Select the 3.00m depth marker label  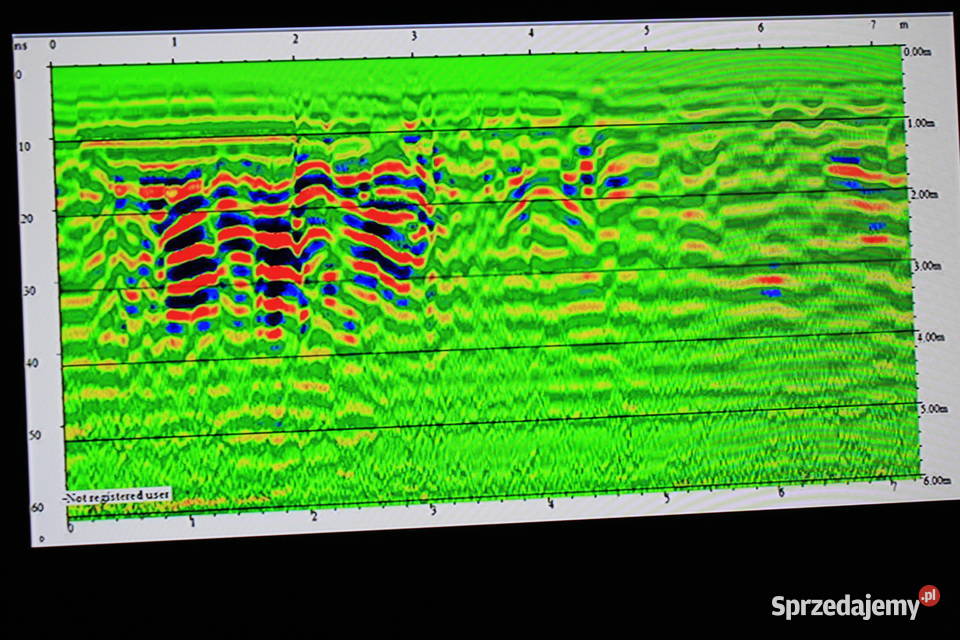[x=927, y=266]
